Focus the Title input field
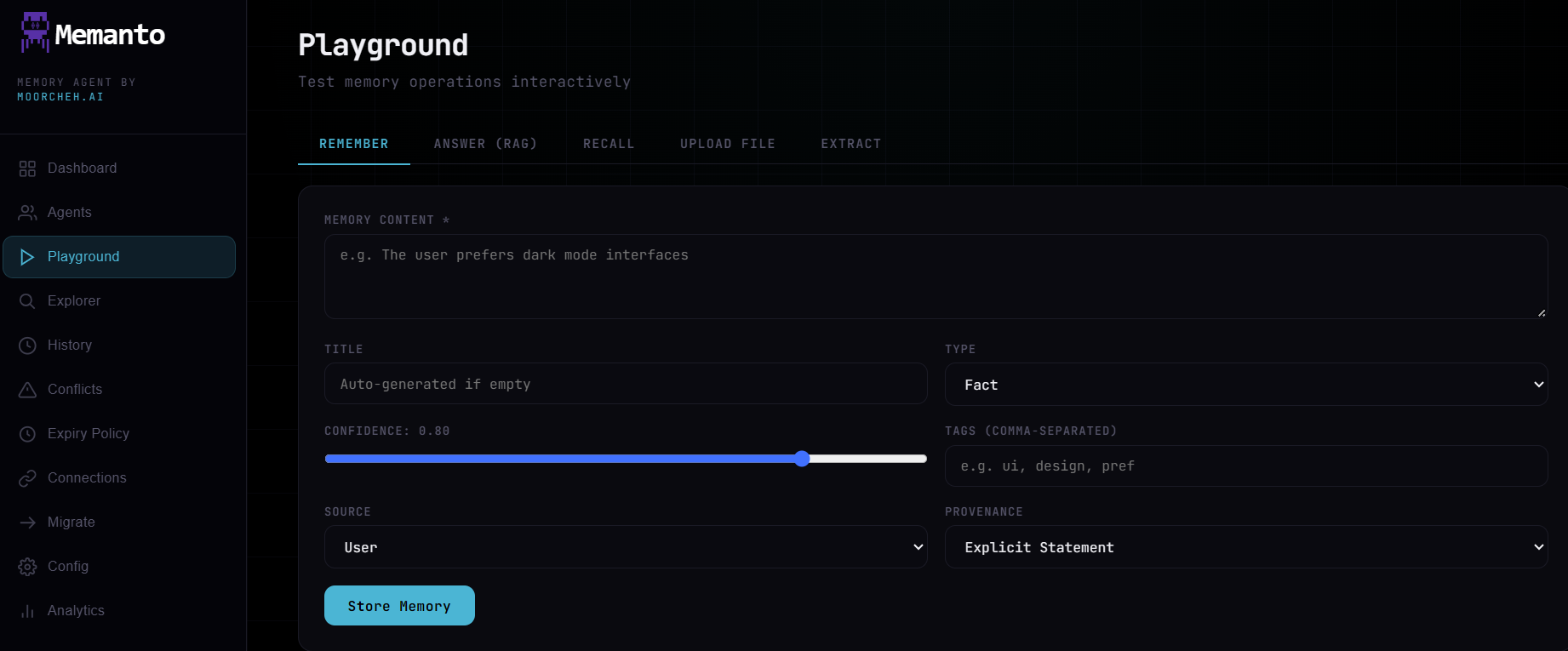Image resolution: width=1568 pixels, height=651 pixels. pyautogui.click(x=626, y=384)
